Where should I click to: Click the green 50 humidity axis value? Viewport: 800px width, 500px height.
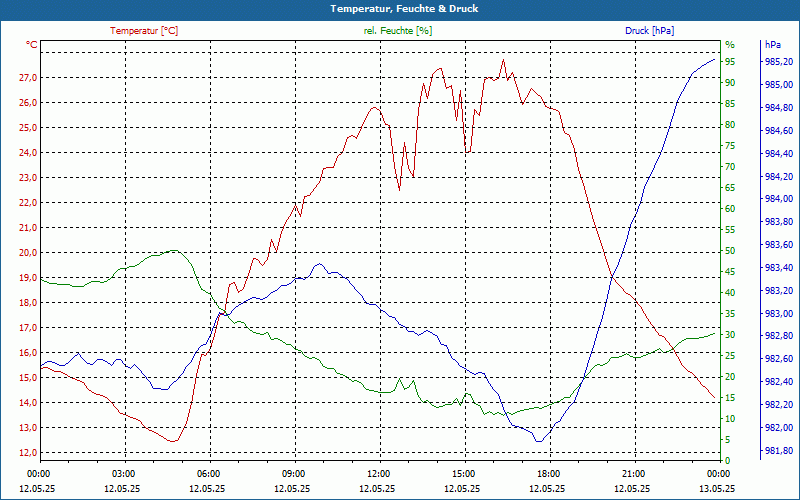pyautogui.click(x=730, y=251)
